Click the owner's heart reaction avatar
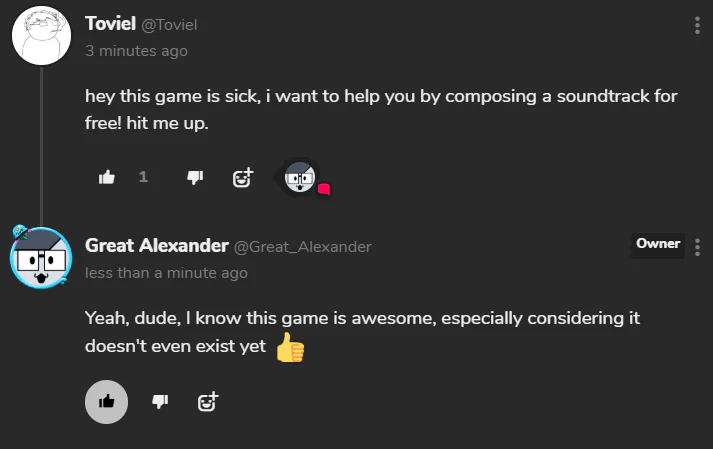This screenshot has height=449, width=713. click(x=301, y=178)
